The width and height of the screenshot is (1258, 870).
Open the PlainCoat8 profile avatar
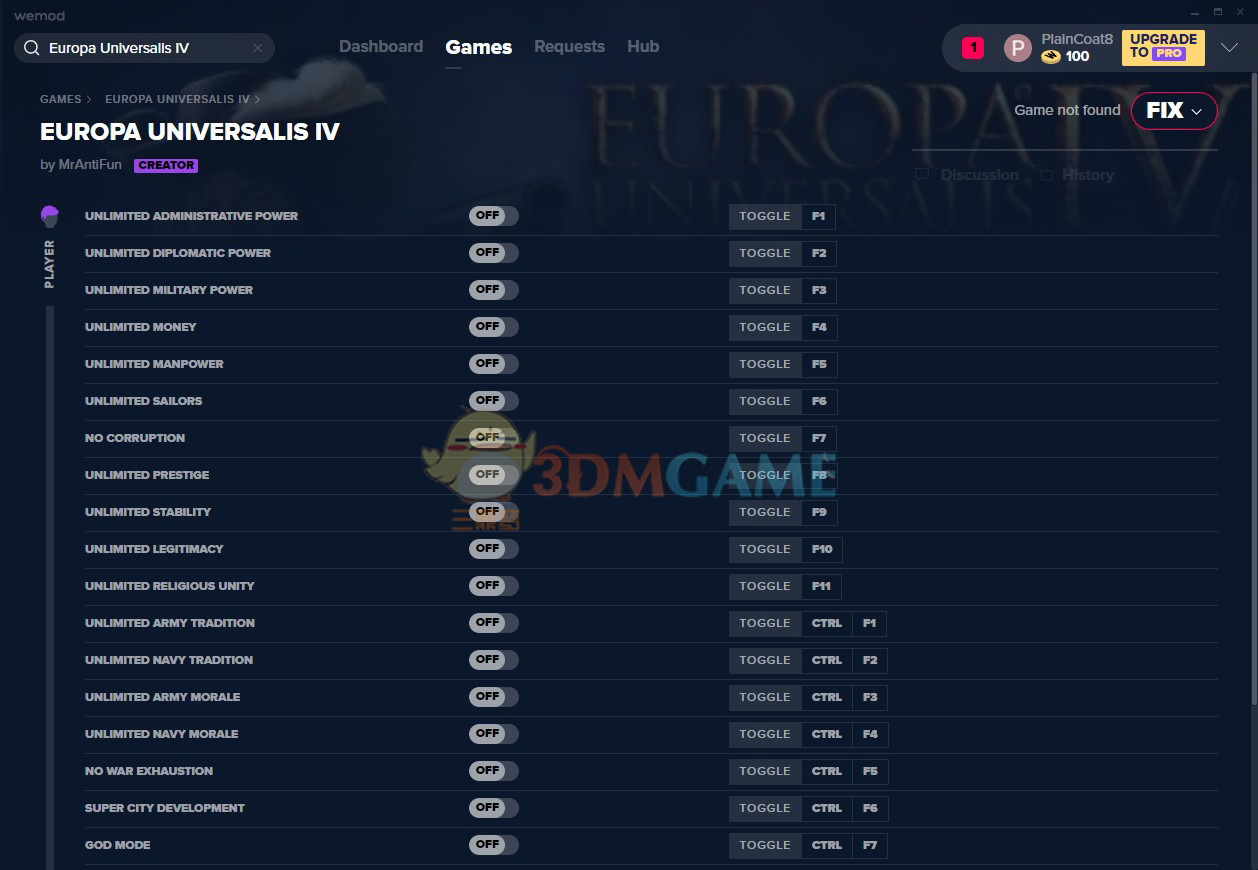click(x=1017, y=48)
